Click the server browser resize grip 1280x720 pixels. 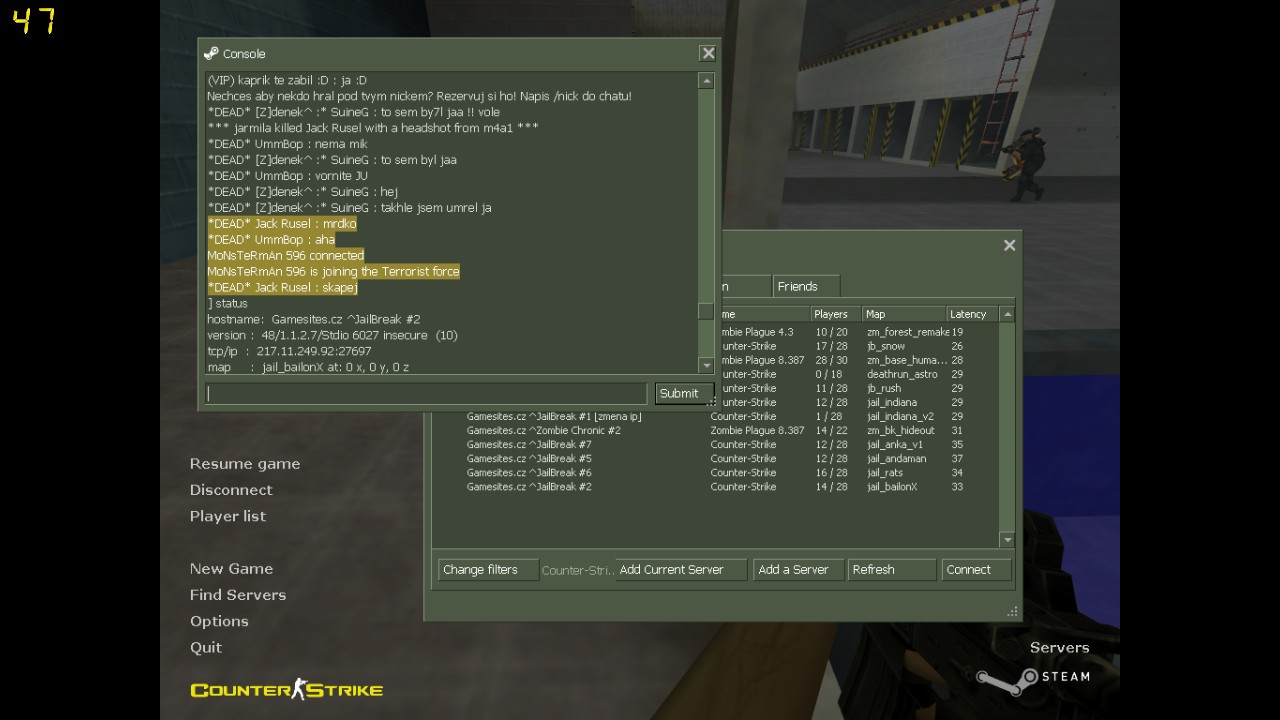1013,611
